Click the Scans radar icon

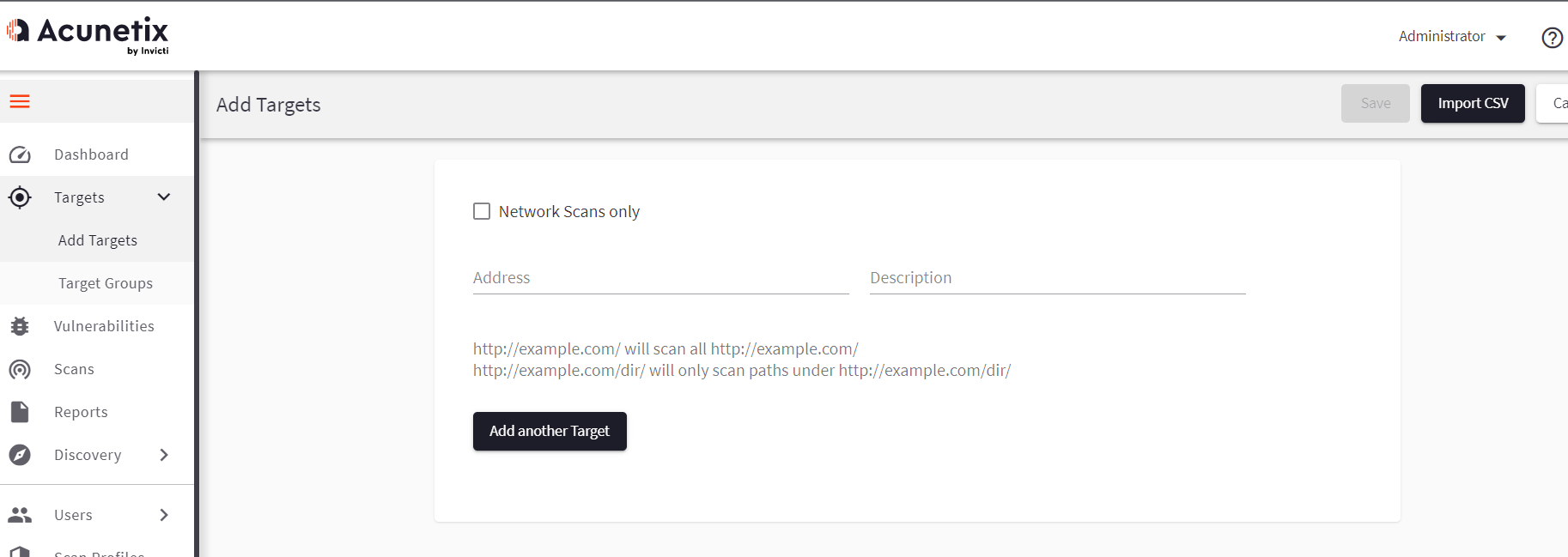pos(20,369)
